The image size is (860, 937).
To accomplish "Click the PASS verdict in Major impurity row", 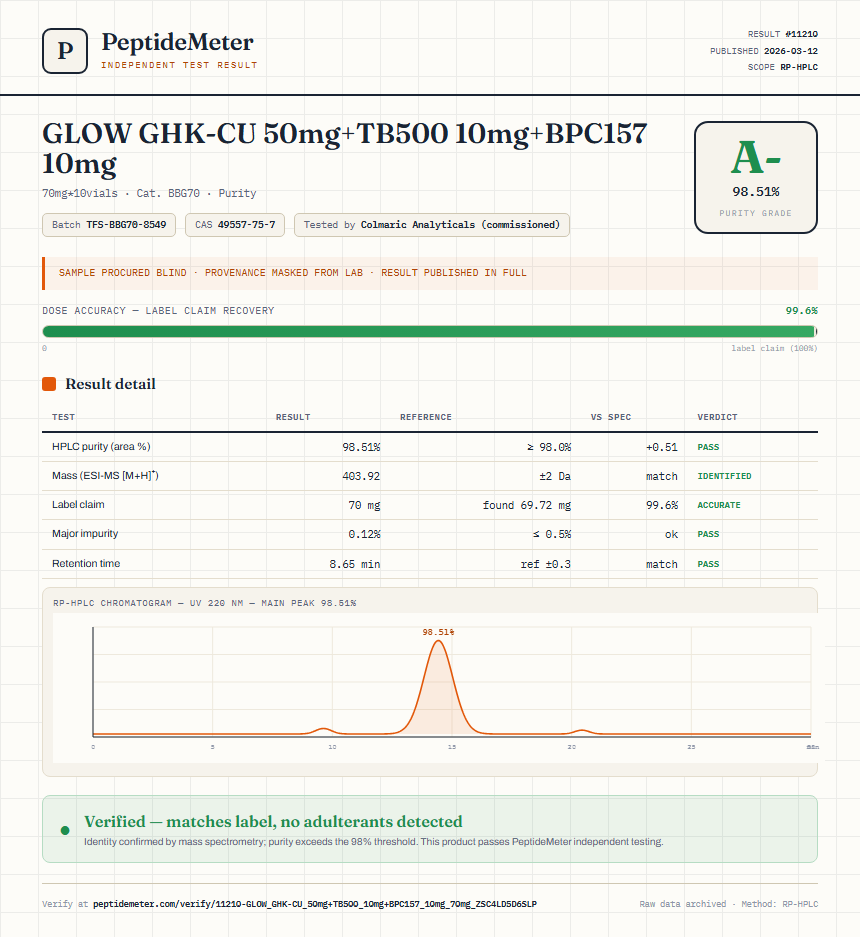I will [708, 534].
